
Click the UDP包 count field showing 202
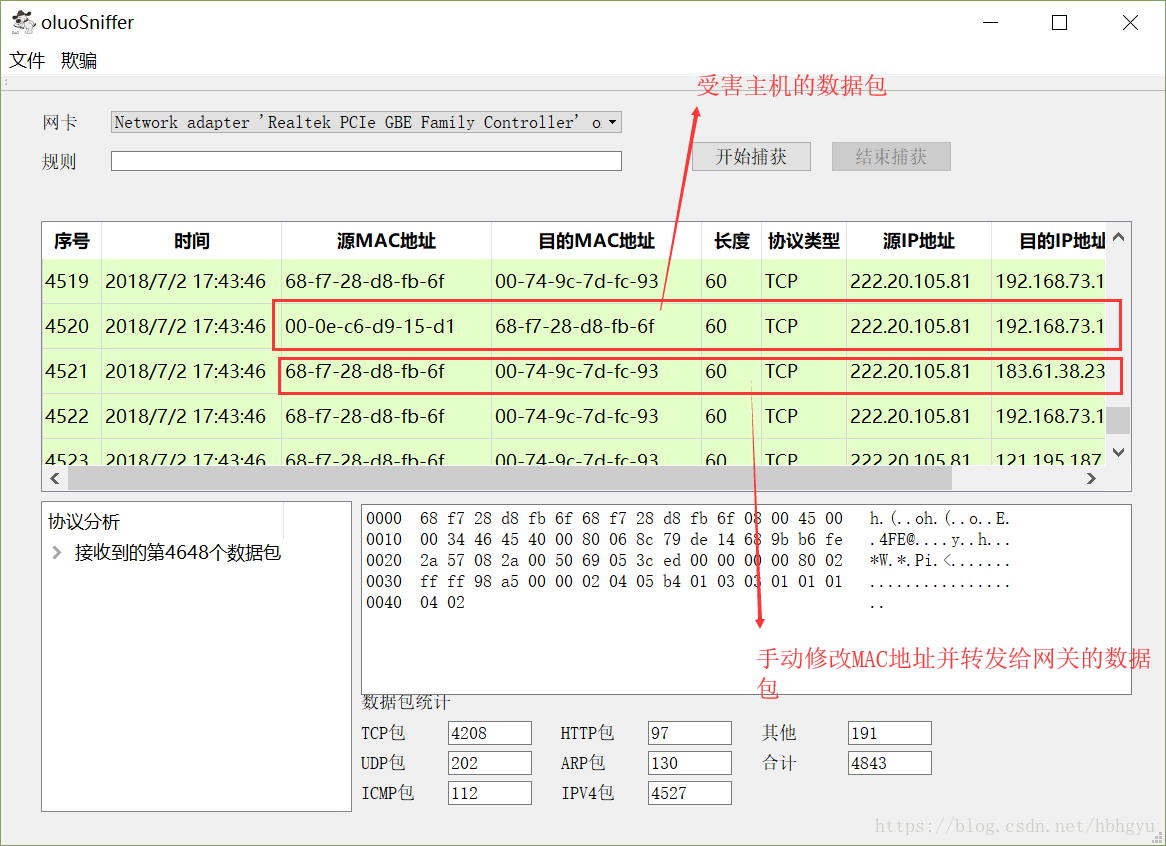[490, 763]
